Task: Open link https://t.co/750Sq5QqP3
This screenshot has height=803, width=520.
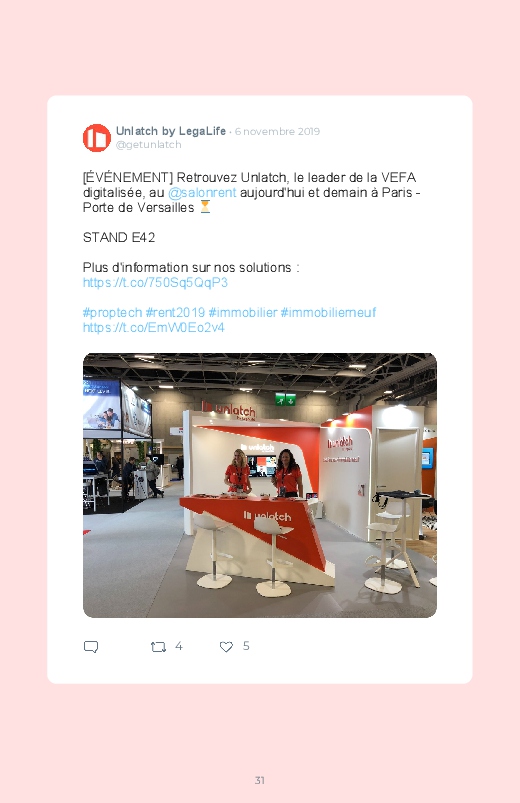Action: click(155, 283)
